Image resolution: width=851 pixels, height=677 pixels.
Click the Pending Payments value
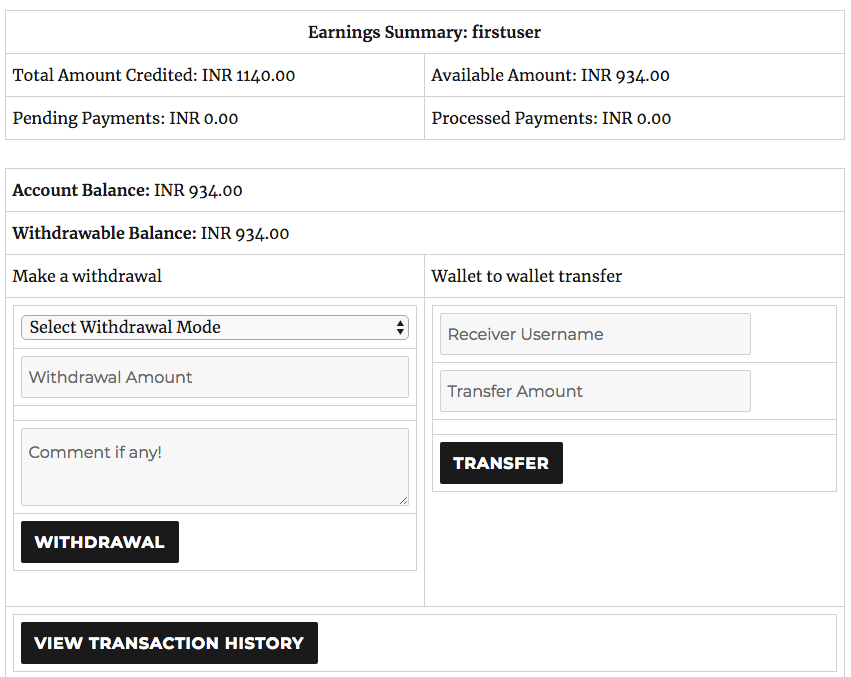[204, 118]
